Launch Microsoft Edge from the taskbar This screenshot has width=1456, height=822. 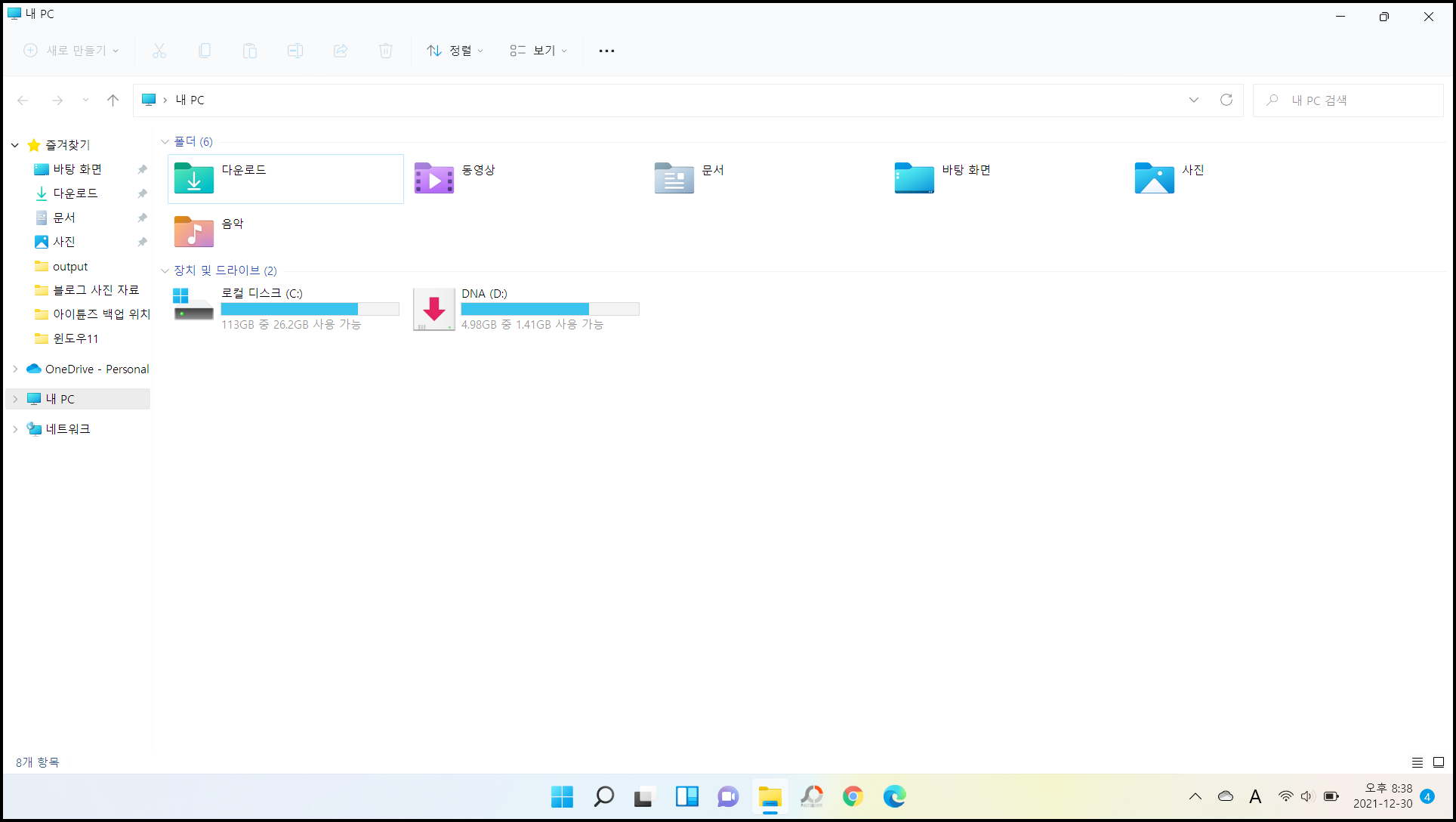894,796
